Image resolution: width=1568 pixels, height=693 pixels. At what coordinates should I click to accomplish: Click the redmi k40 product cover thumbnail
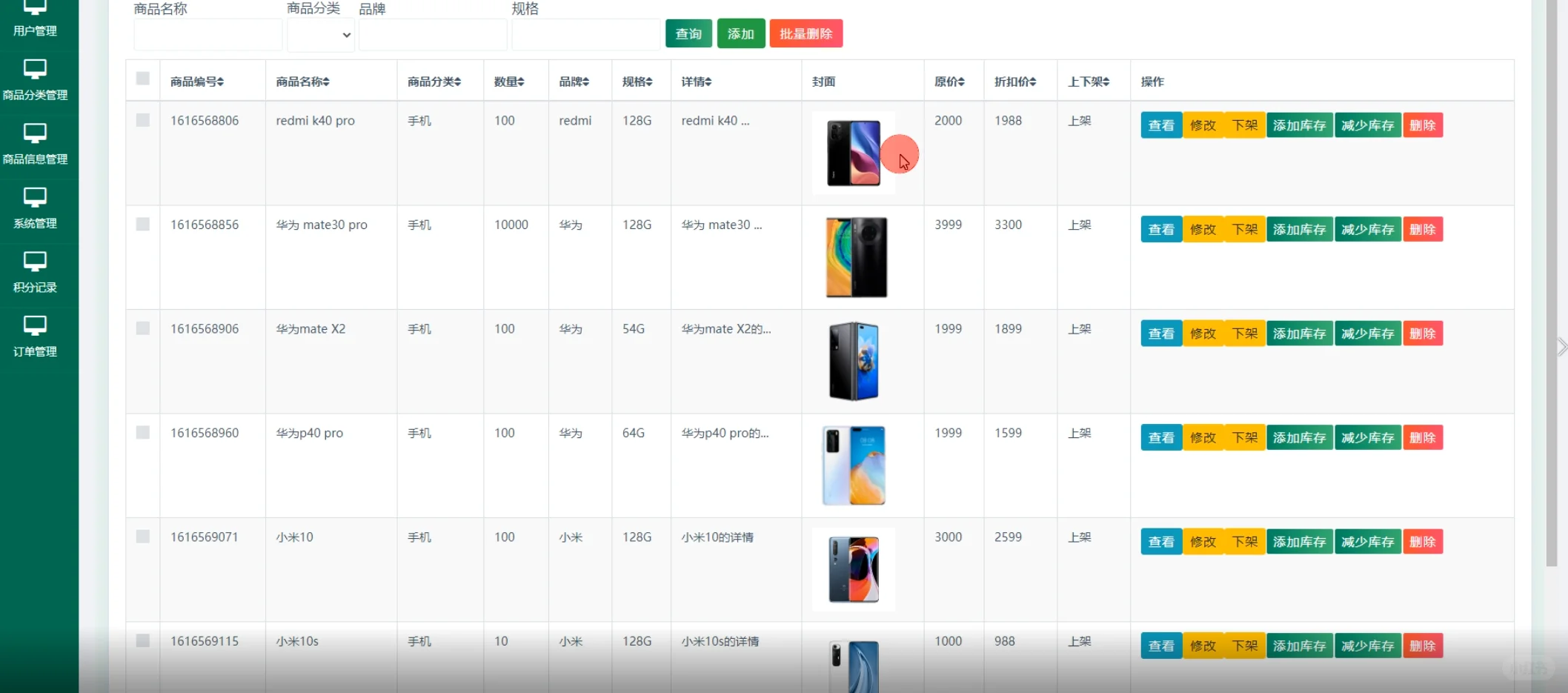coord(854,153)
